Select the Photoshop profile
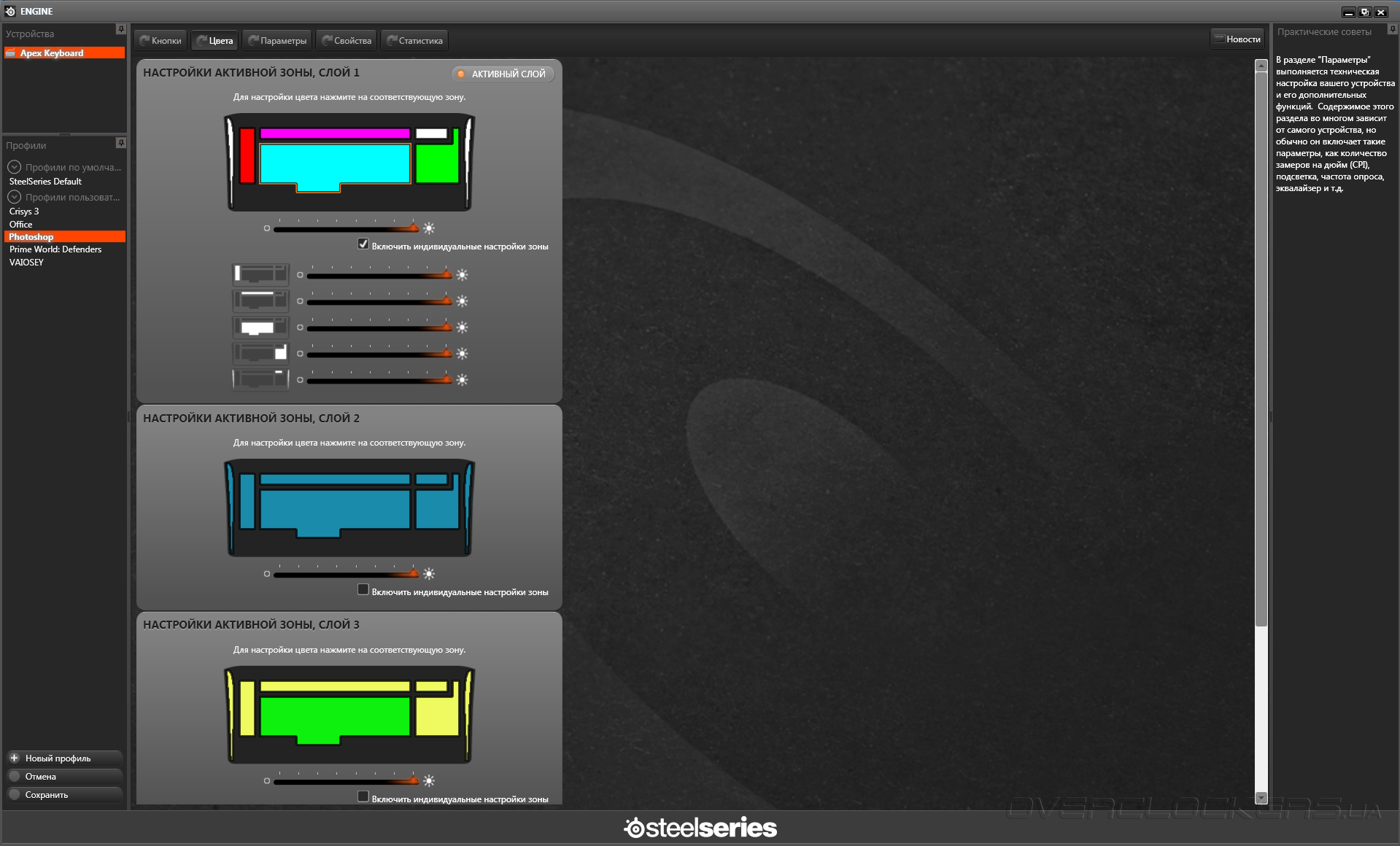 [64, 237]
